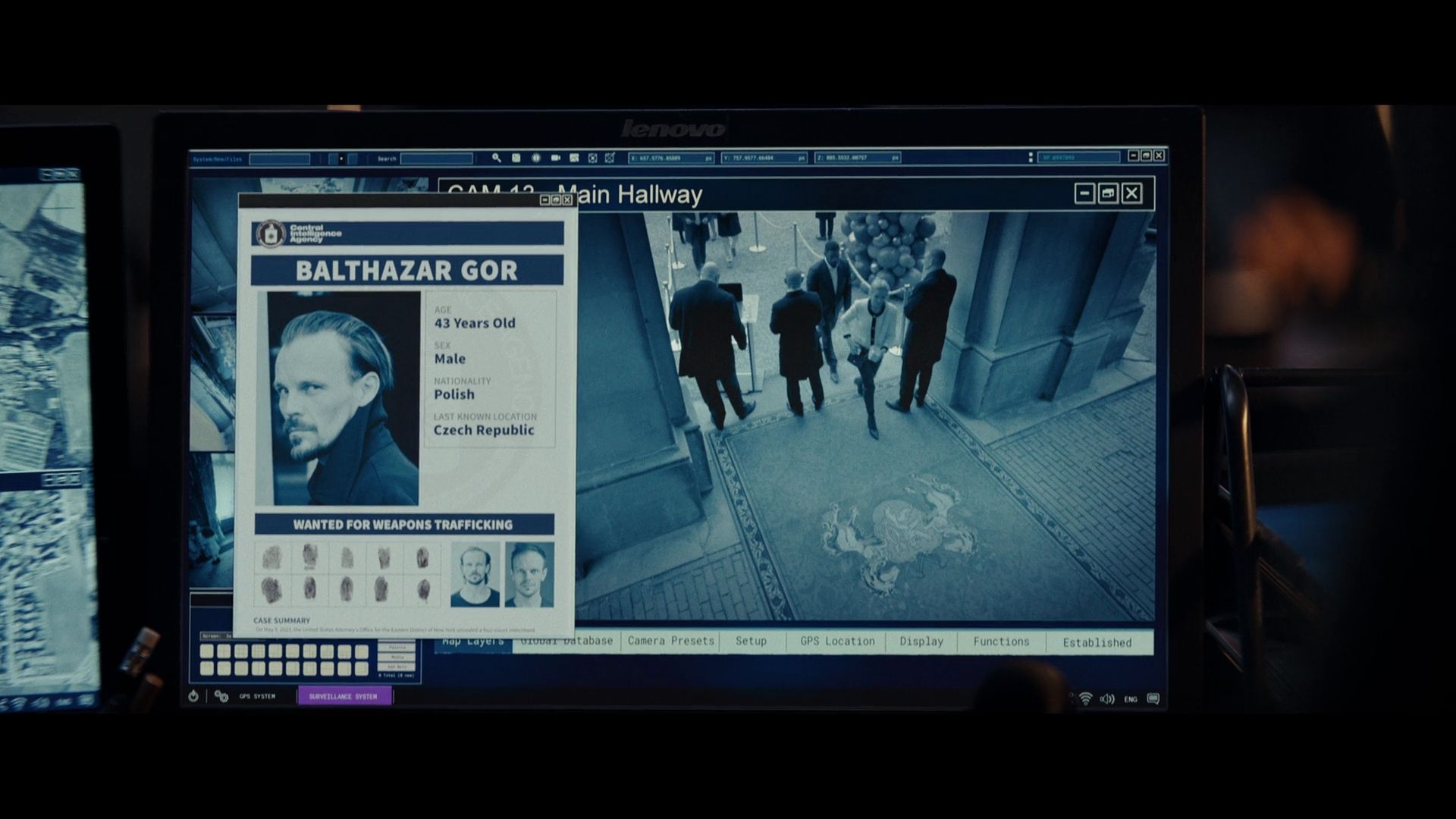Click the Wi-Fi icon in system tray
Image resolution: width=1456 pixels, height=819 pixels.
click(x=1085, y=698)
